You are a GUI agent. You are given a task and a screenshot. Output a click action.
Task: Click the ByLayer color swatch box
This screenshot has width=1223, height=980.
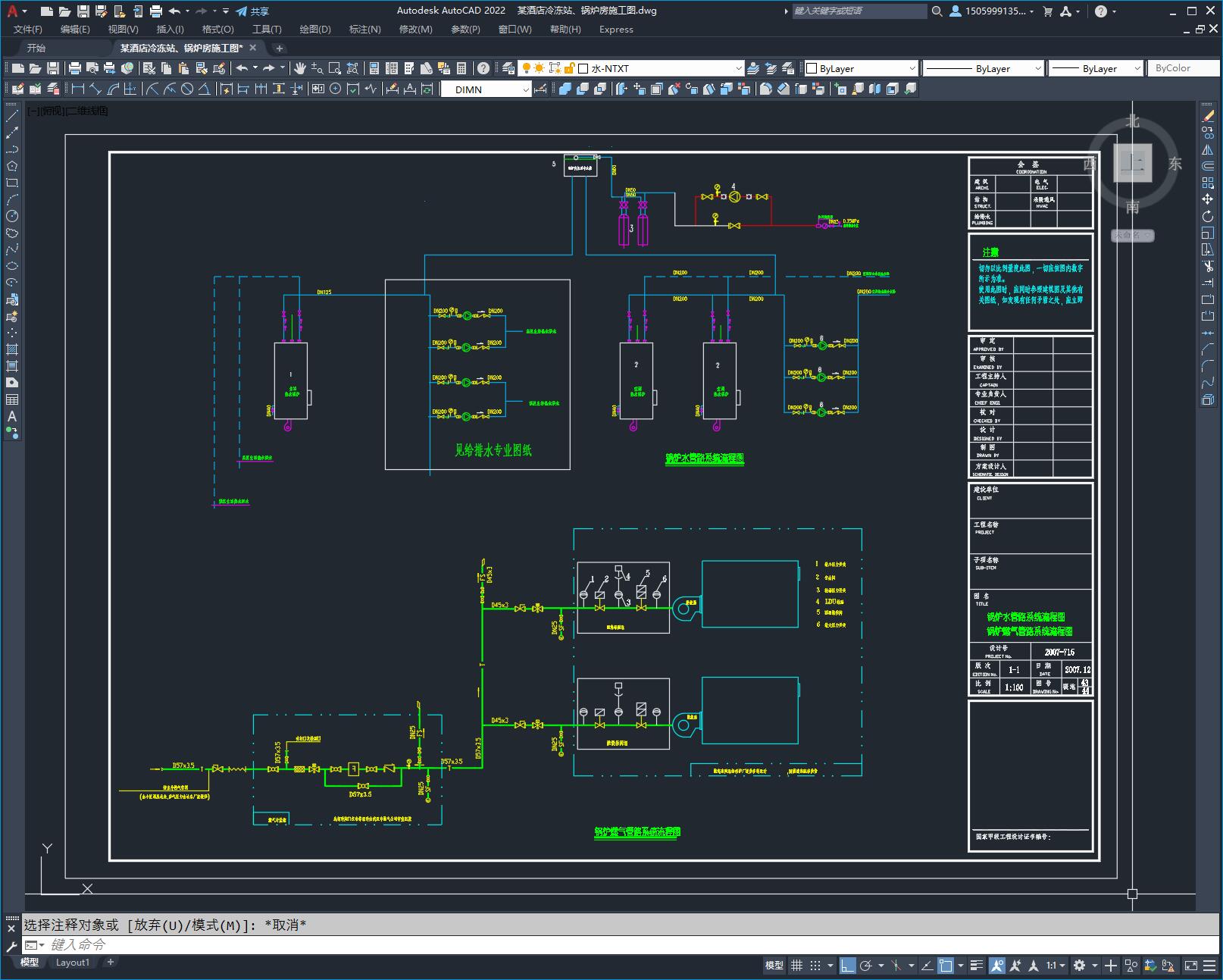[811, 68]
